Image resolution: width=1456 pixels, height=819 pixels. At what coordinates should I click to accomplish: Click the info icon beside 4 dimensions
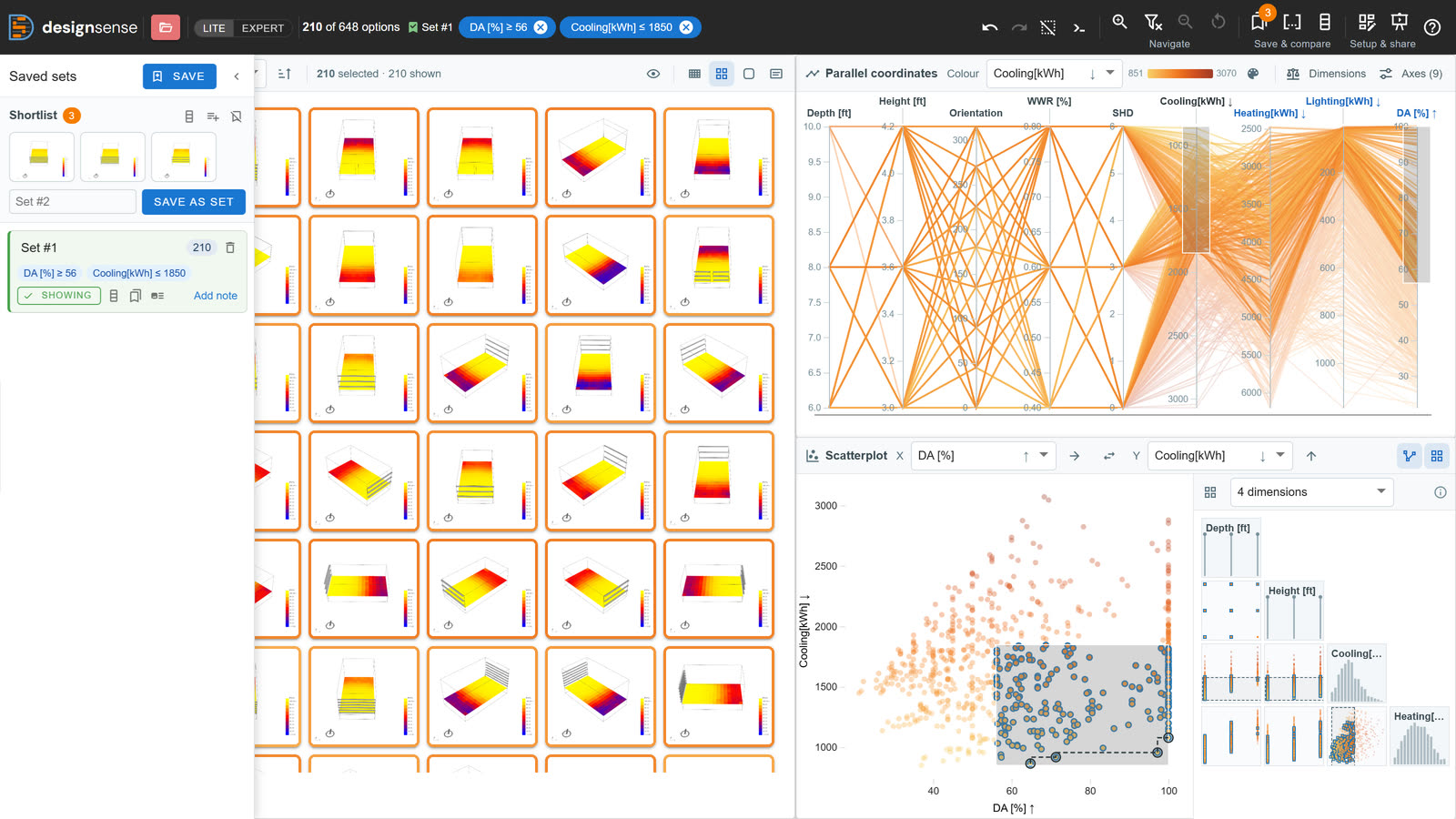1441,492
